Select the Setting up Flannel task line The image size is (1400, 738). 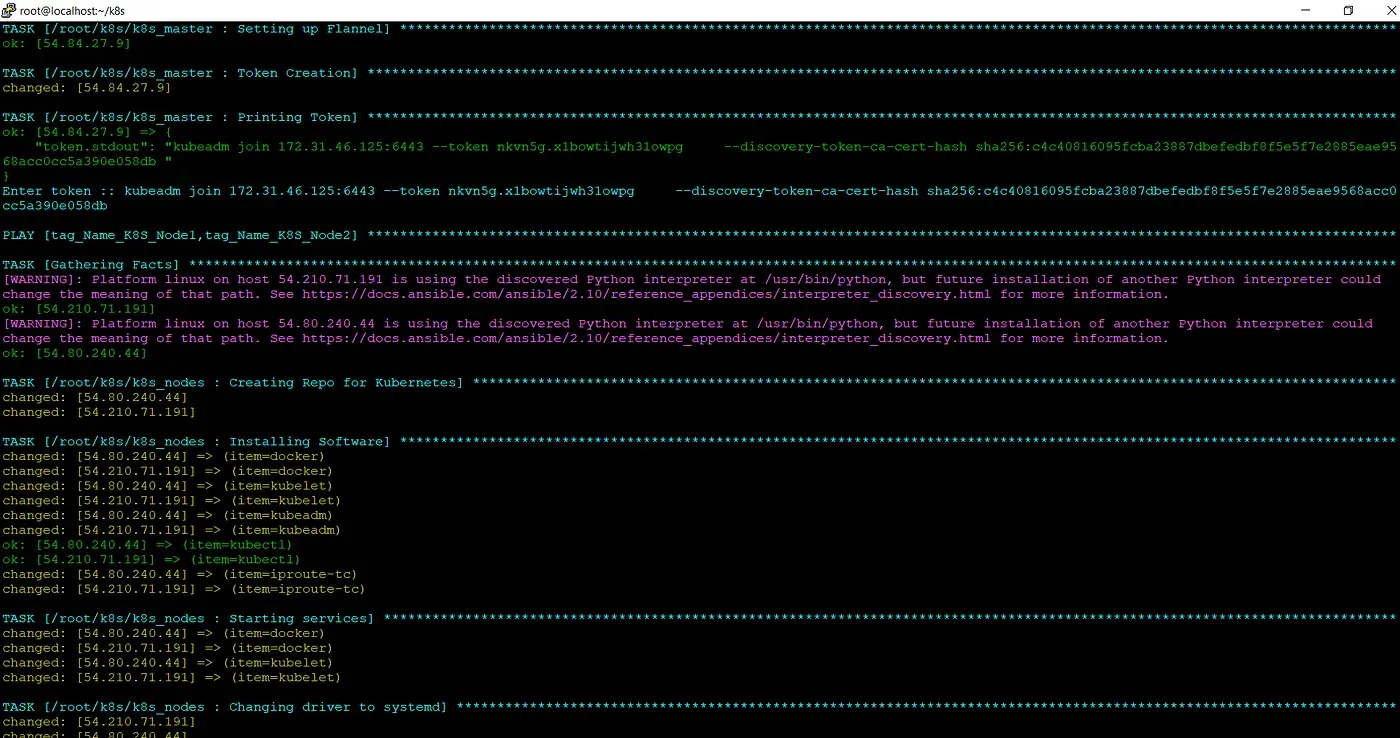click(x=700, y=29)
